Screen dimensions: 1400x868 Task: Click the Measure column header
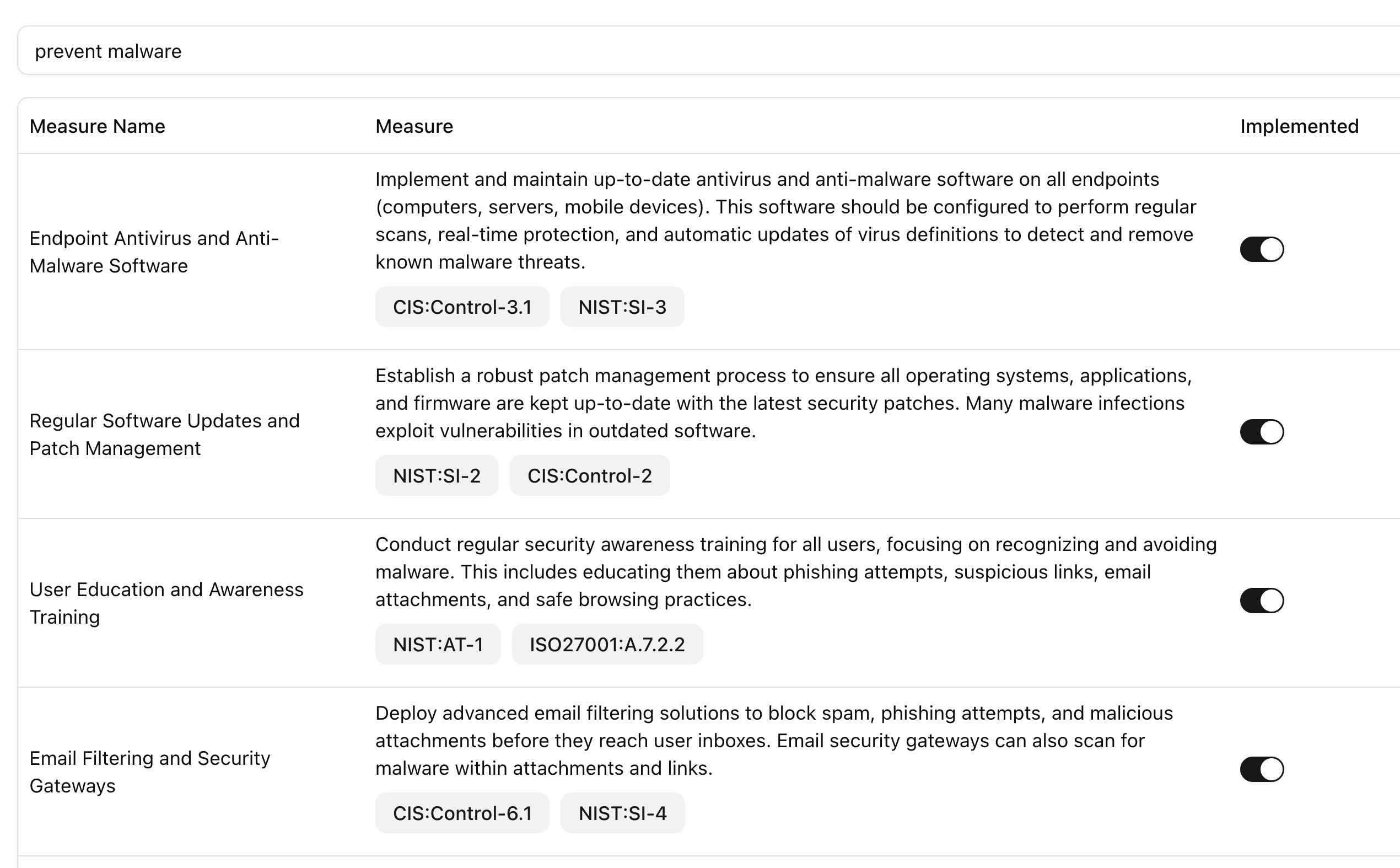click(x=414, y=126)
